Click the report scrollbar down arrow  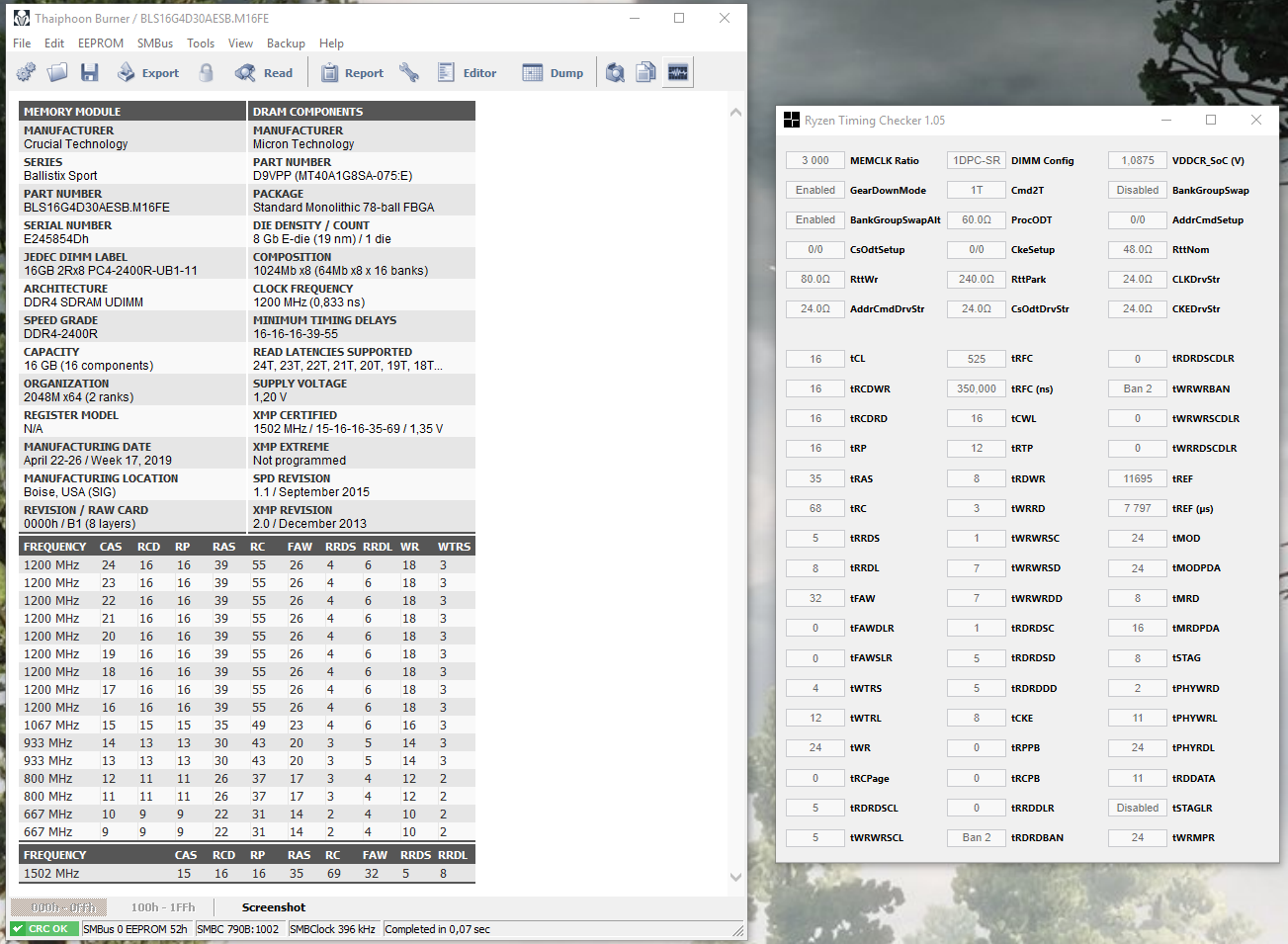735,877
